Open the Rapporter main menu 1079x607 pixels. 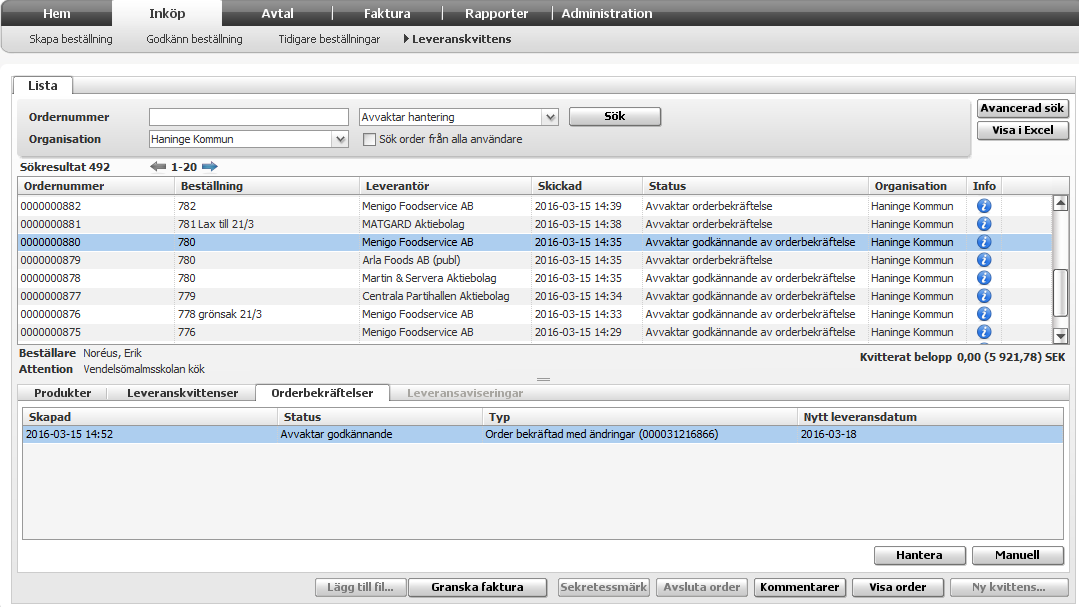(x=497, y=13)
